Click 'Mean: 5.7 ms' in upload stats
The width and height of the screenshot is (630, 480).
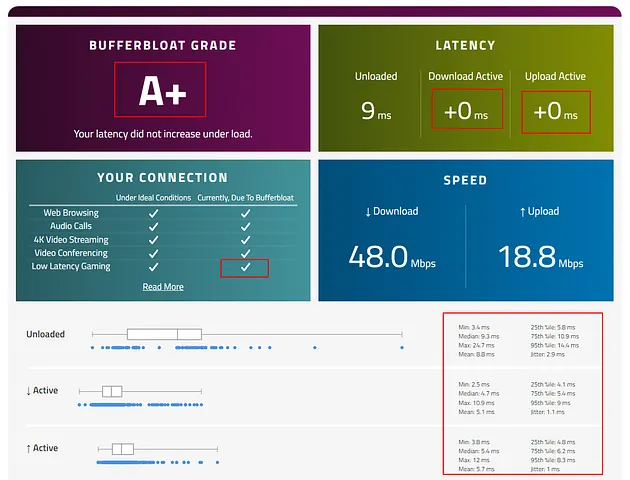(477, 469)
